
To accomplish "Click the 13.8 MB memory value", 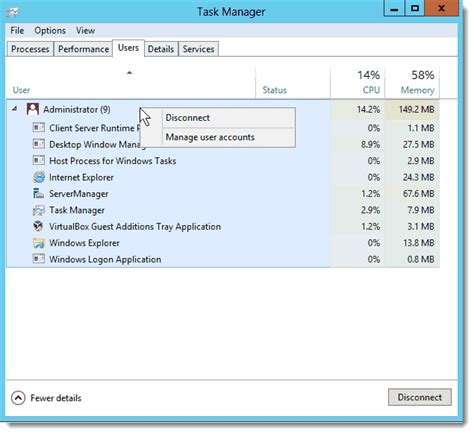I will coord(418,243).
